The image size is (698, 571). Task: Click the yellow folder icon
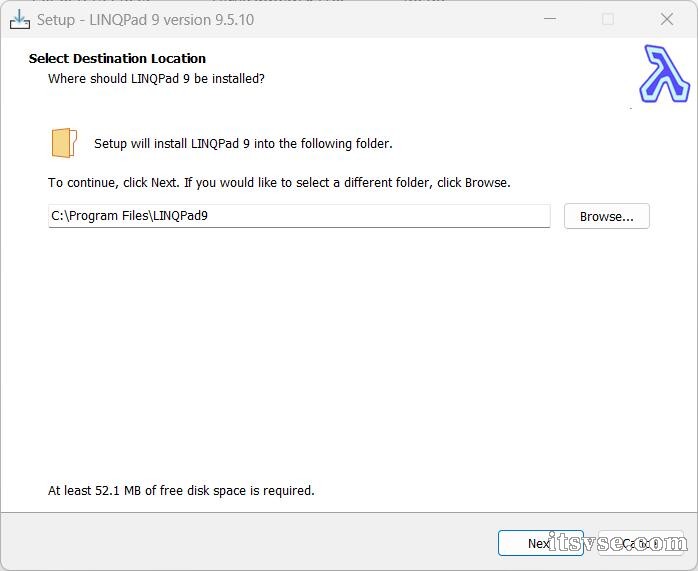tap(64, 143)
